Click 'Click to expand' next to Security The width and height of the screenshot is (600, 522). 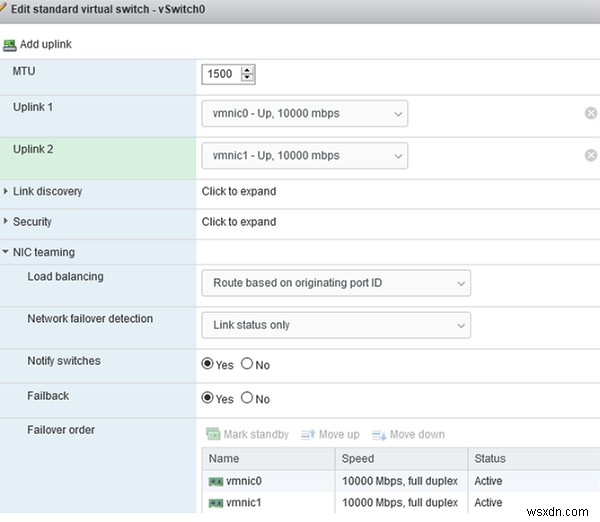tap(239, 222)
